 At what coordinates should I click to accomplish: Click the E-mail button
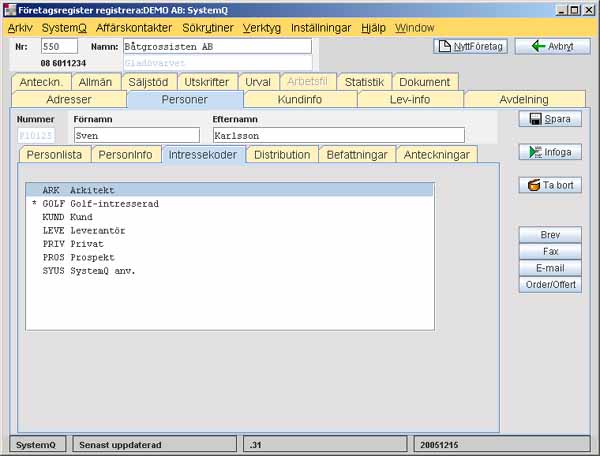click(x=550, y=268)
